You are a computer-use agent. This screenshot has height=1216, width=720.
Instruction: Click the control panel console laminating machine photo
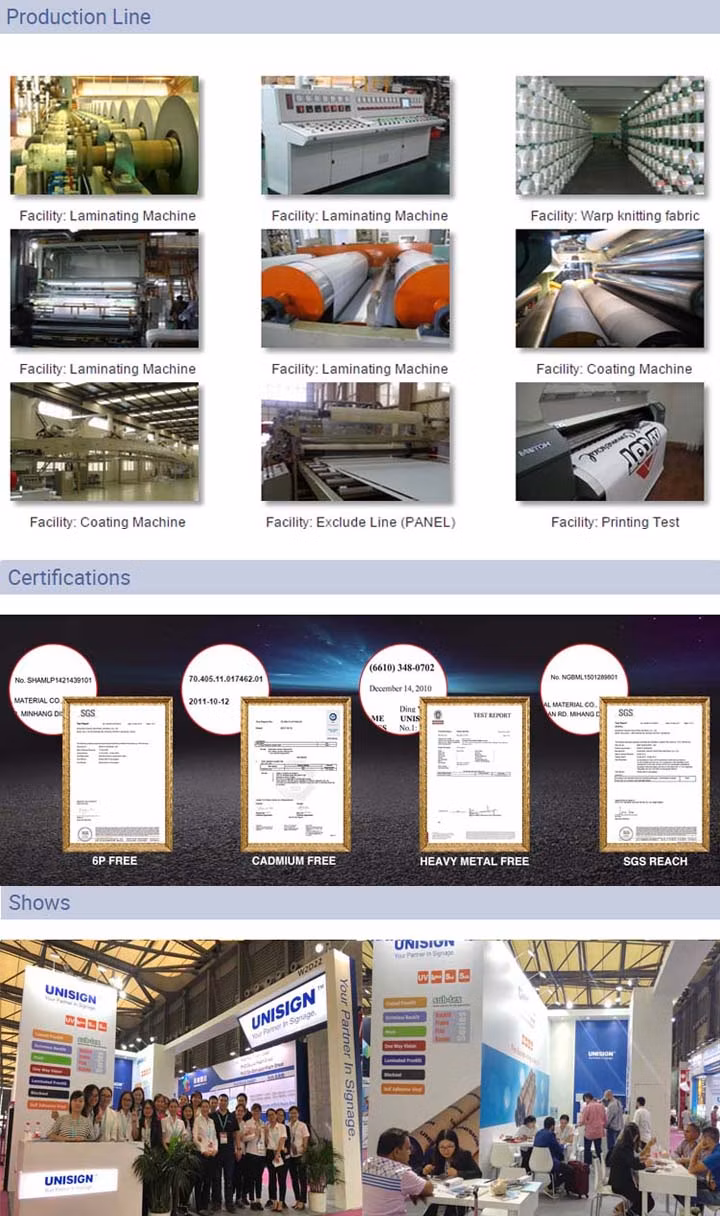(x=355, y=135)
